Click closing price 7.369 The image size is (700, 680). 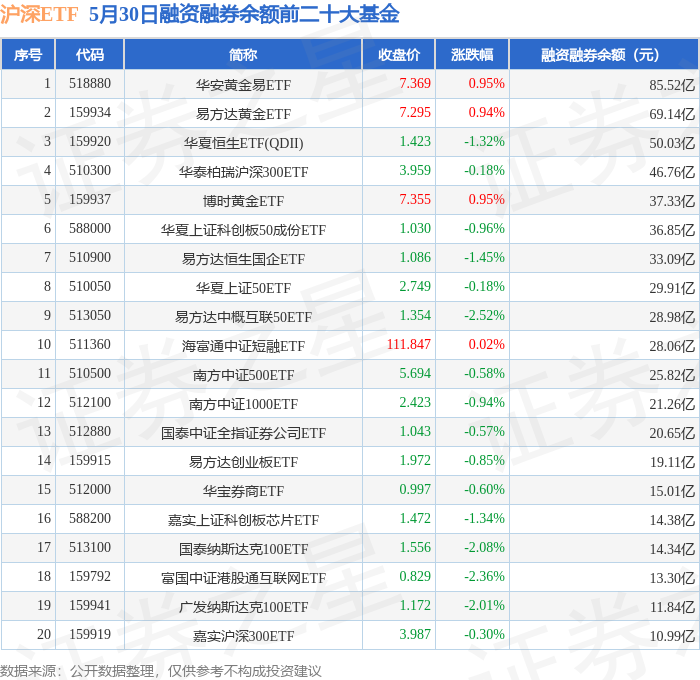(x=415, y=83)
